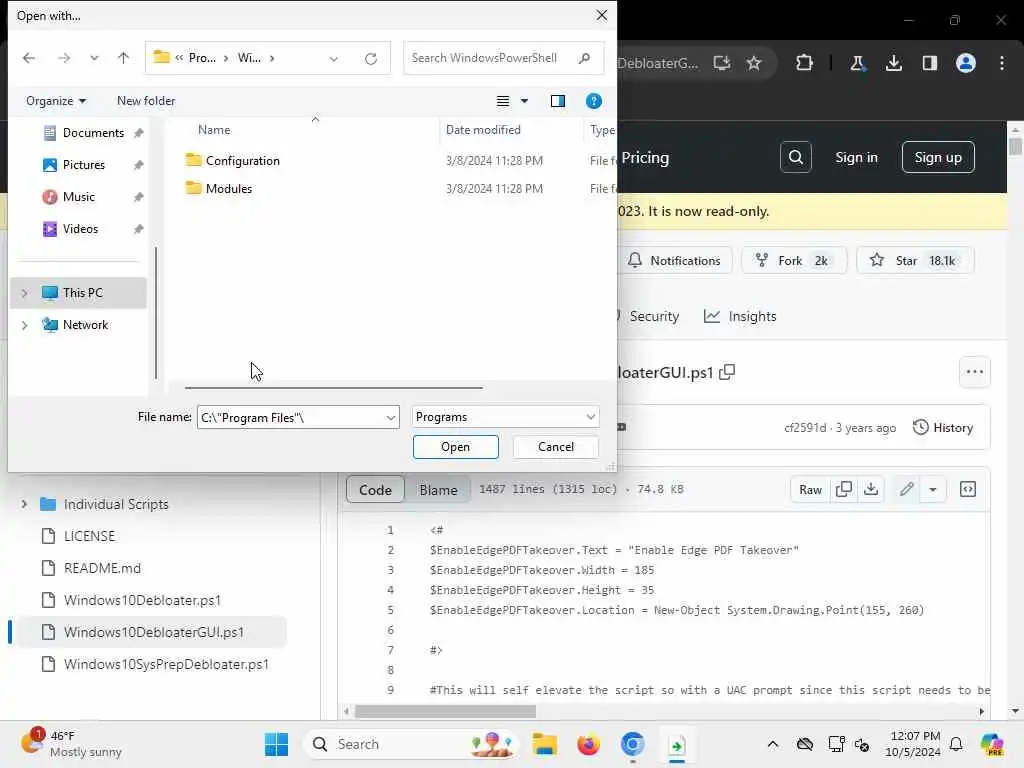Open dialog help question mark

click(594, 101)
